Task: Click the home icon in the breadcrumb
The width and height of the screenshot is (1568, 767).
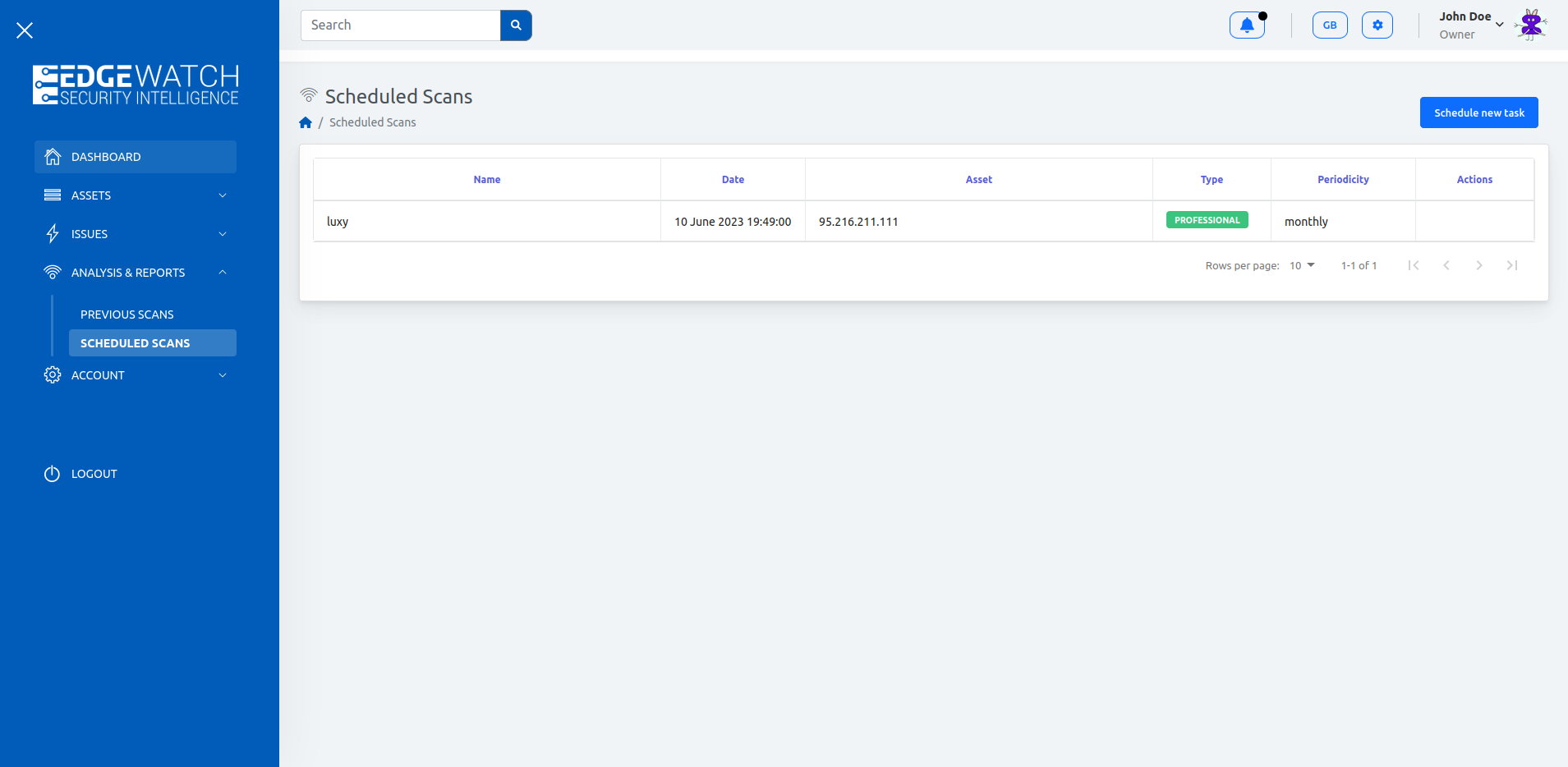Action: pyautogui.click(x=306, y=122)
